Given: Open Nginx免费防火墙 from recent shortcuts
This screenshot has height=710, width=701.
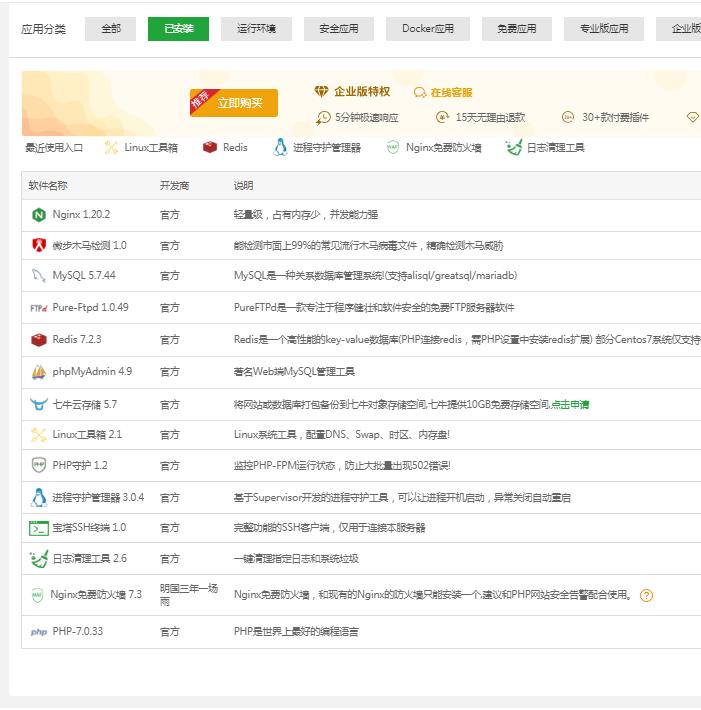Looking at the screenshot, I should tap(443, 148).
